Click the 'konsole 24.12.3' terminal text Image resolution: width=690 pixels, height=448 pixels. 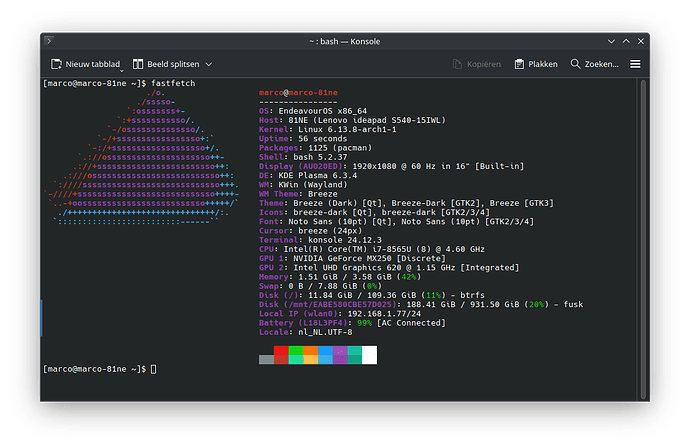[x=345, y=240]
